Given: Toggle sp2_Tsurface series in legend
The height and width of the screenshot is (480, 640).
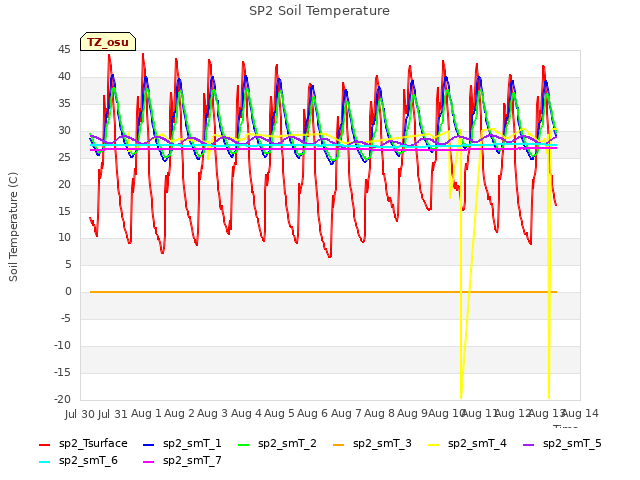Looking at the screenshot, I should [83, 444].
